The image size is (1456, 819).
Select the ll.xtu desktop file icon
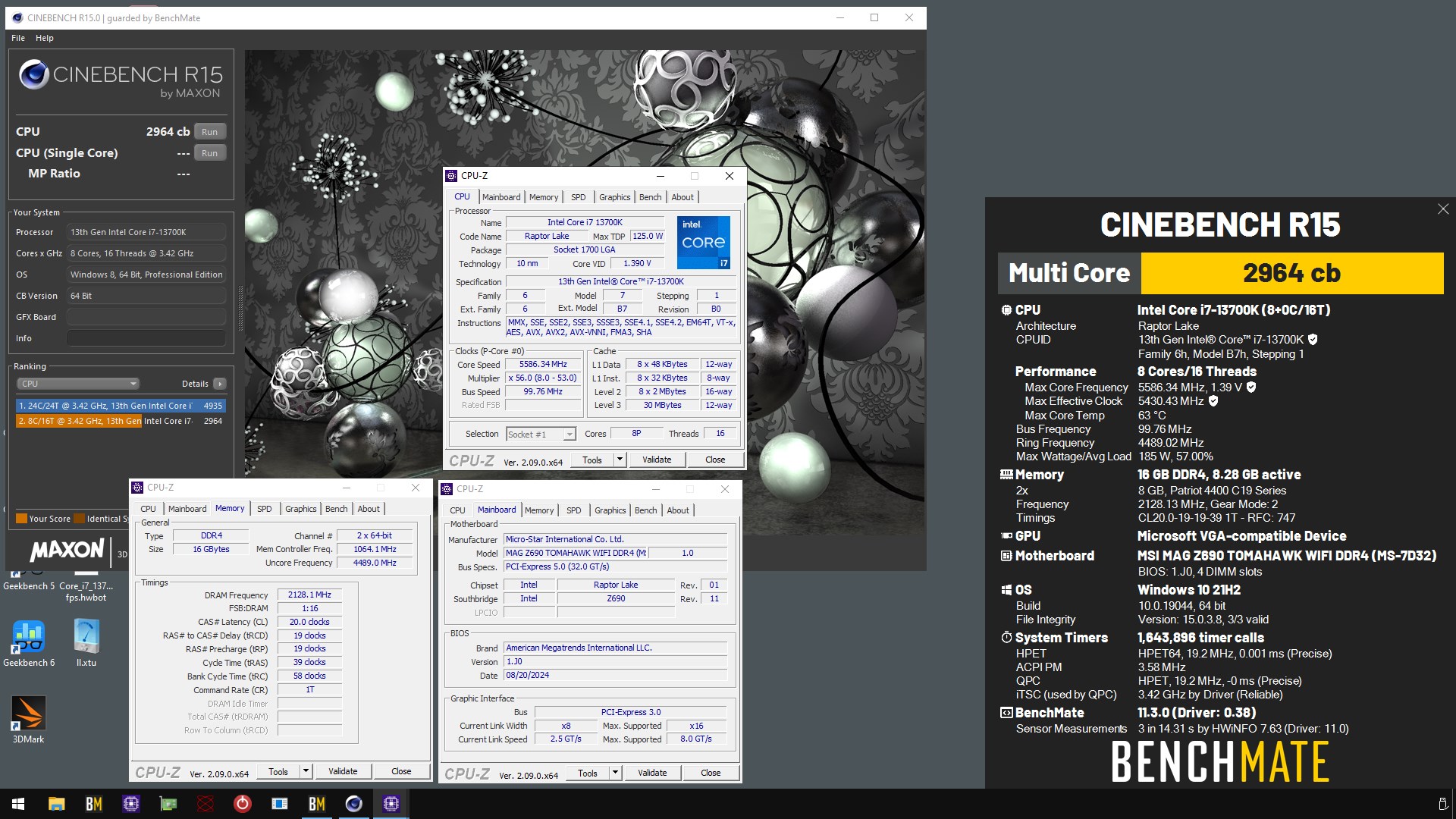(86, 644)
